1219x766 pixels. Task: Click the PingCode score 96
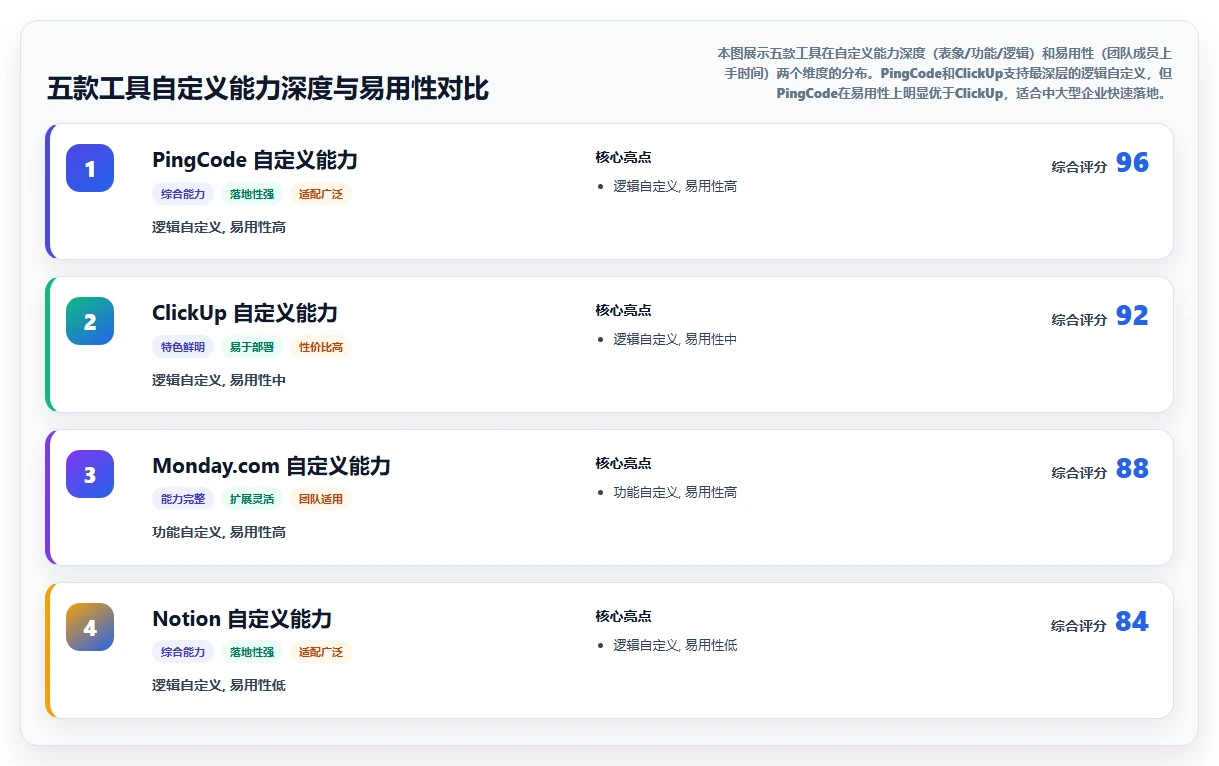(1132, 163)
